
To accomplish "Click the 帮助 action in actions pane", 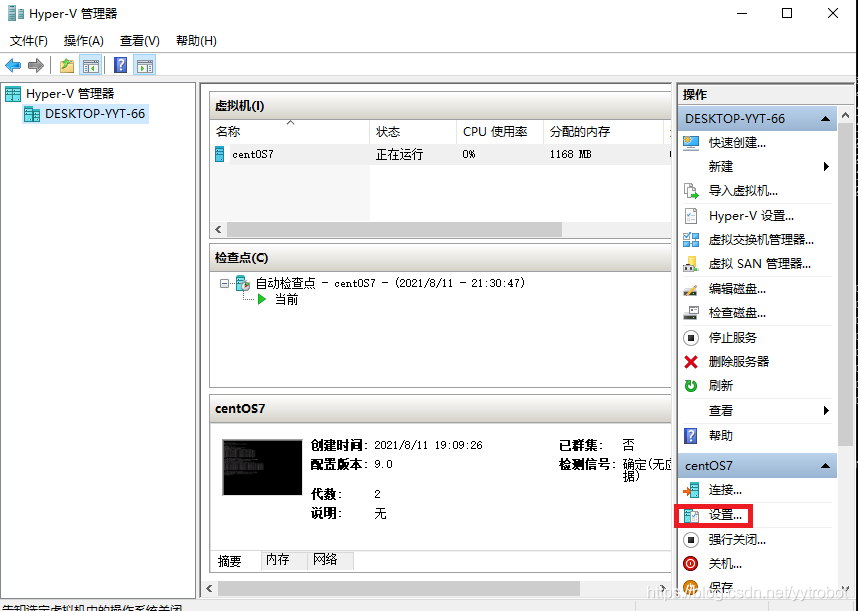I will tap(720, 435).
